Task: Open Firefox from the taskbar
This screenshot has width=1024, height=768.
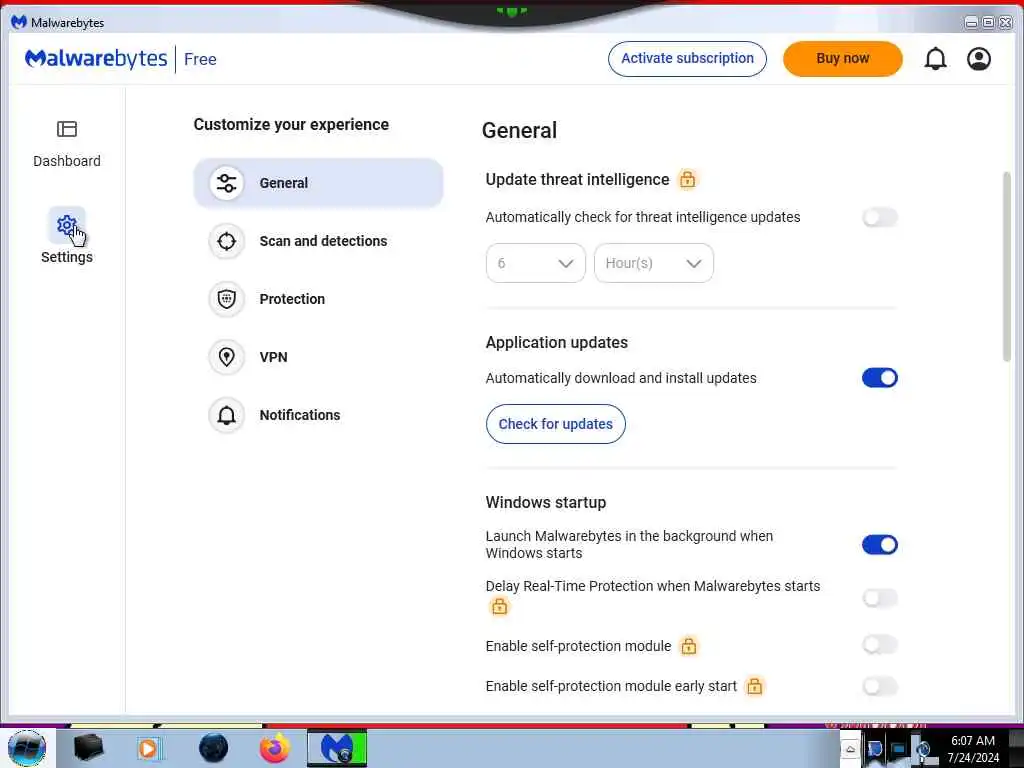Action: point(275,748)
